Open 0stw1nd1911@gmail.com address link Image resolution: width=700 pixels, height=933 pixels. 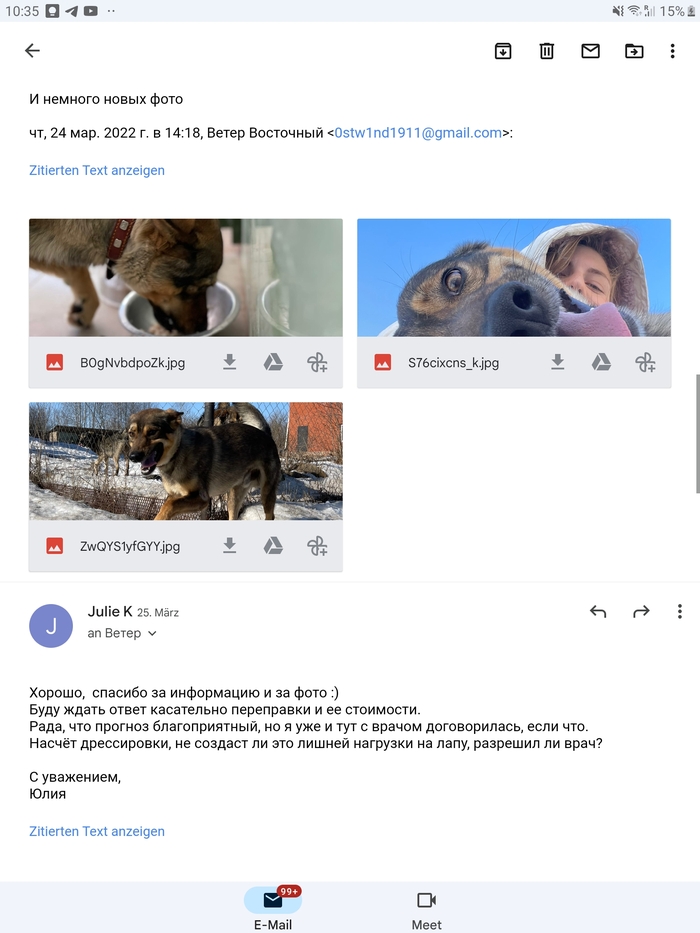pyautogui.click(x=418, y=133)
